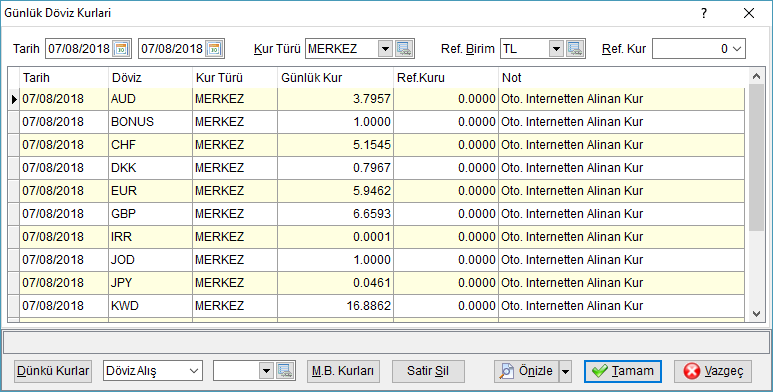Expand the Ref. Birim TL dropdown arrow
Screen dimensions: 773x392
(x=557, y=49)
